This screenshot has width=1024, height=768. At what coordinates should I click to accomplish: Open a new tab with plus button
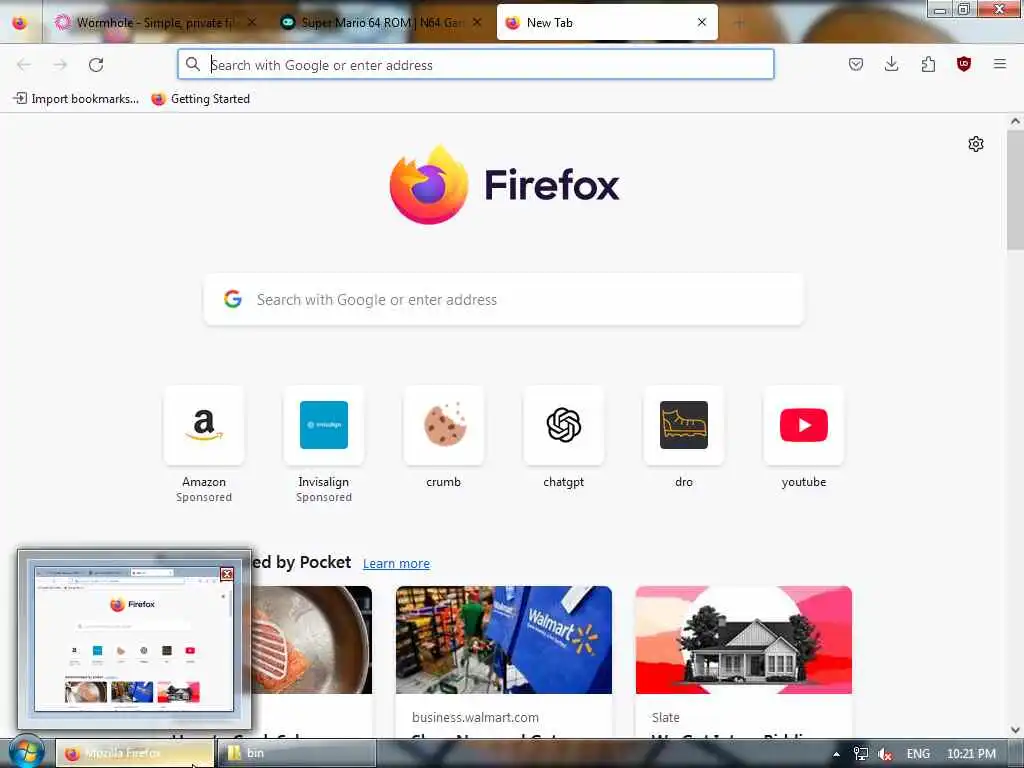pos(739,24)
